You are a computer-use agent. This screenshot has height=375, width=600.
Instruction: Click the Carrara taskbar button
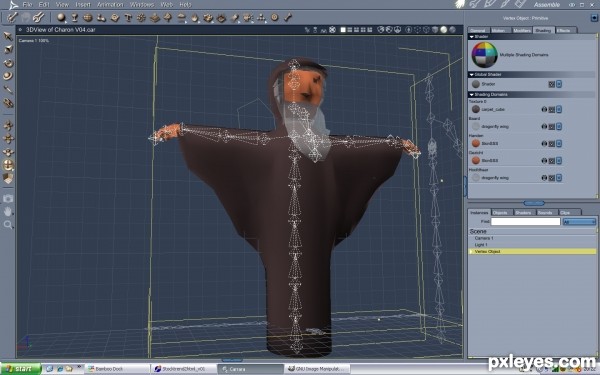[x=250, y=369]
